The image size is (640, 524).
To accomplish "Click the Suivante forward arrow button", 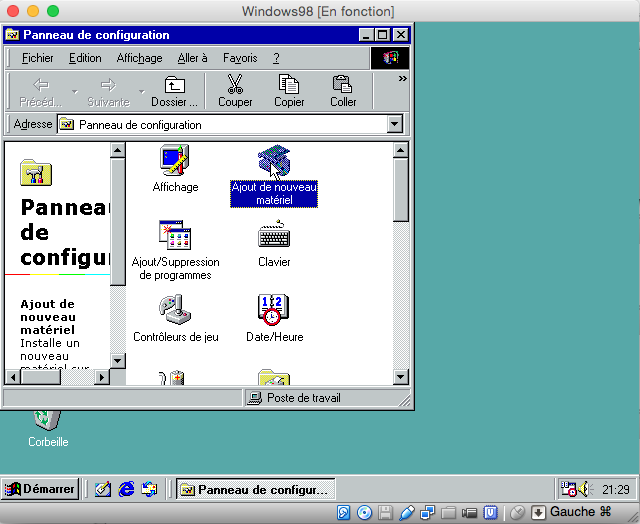I will point(108,91).
